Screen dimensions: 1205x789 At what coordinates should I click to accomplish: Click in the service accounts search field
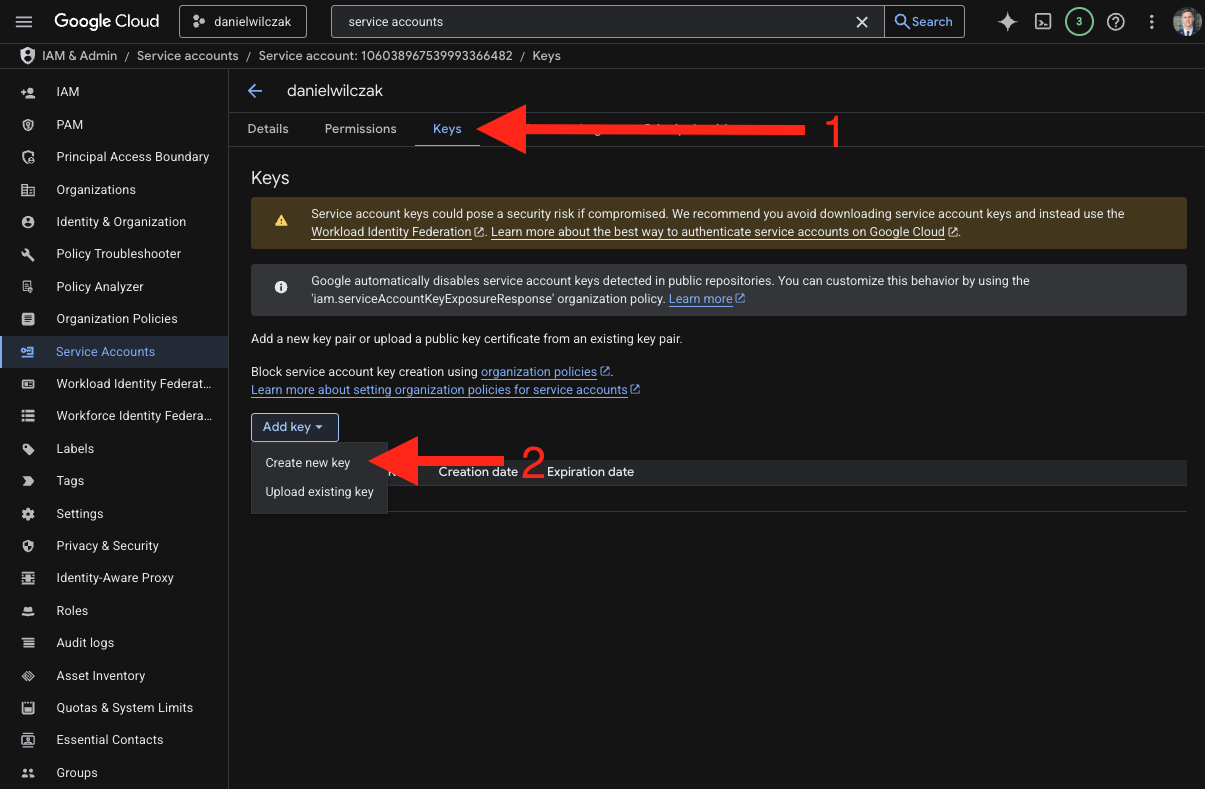(x=595, y=22)
